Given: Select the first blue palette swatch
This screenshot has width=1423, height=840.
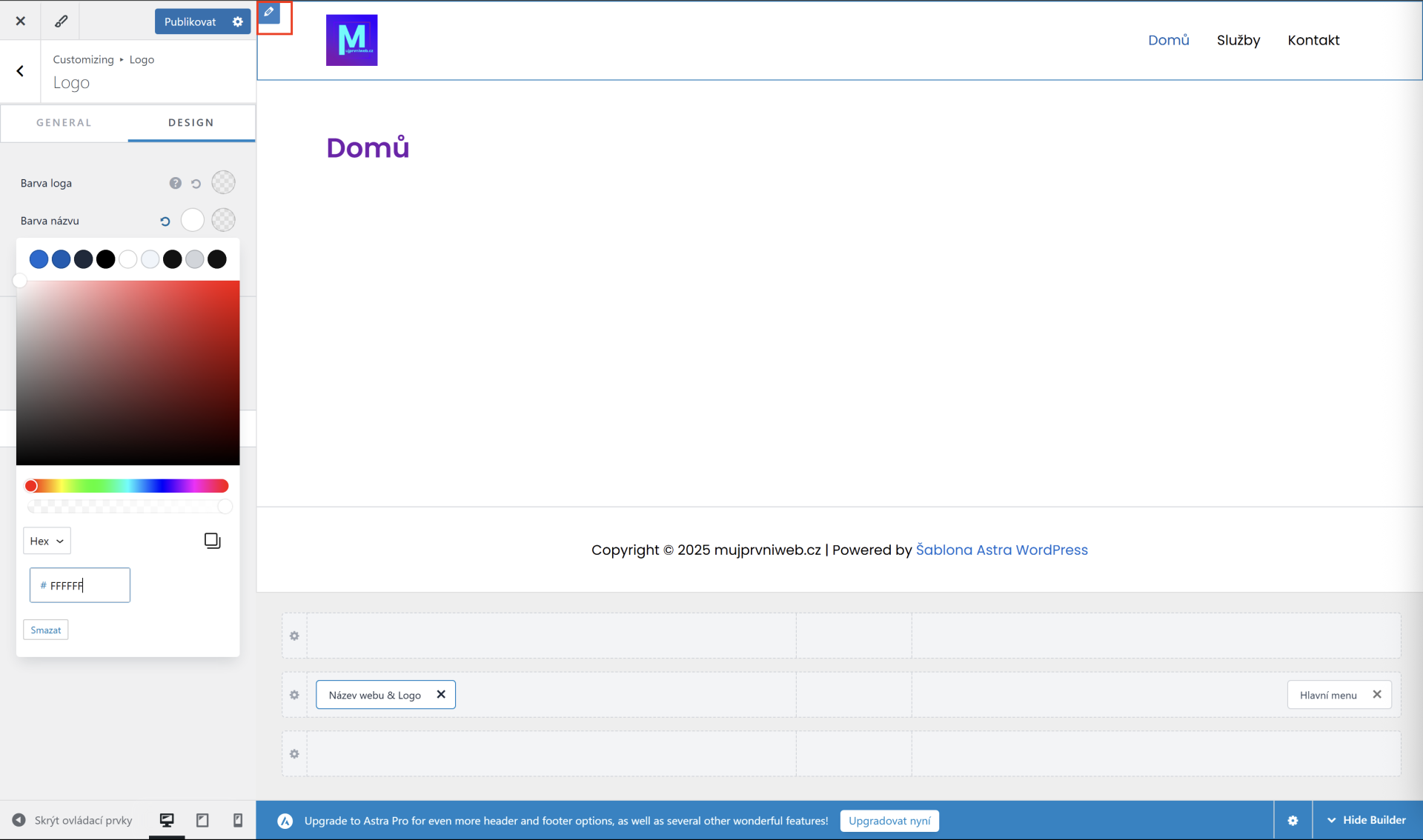Looking at the screenshot, I should 39,259.
